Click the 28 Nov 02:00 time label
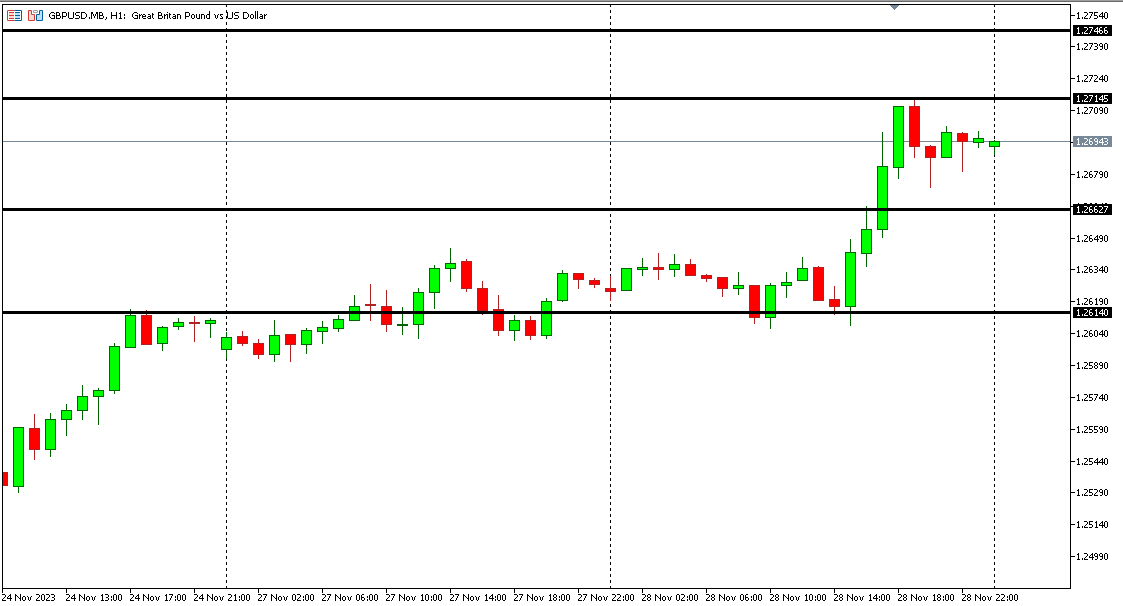This screenshot has height=606, width=1123. pos(670,597)
